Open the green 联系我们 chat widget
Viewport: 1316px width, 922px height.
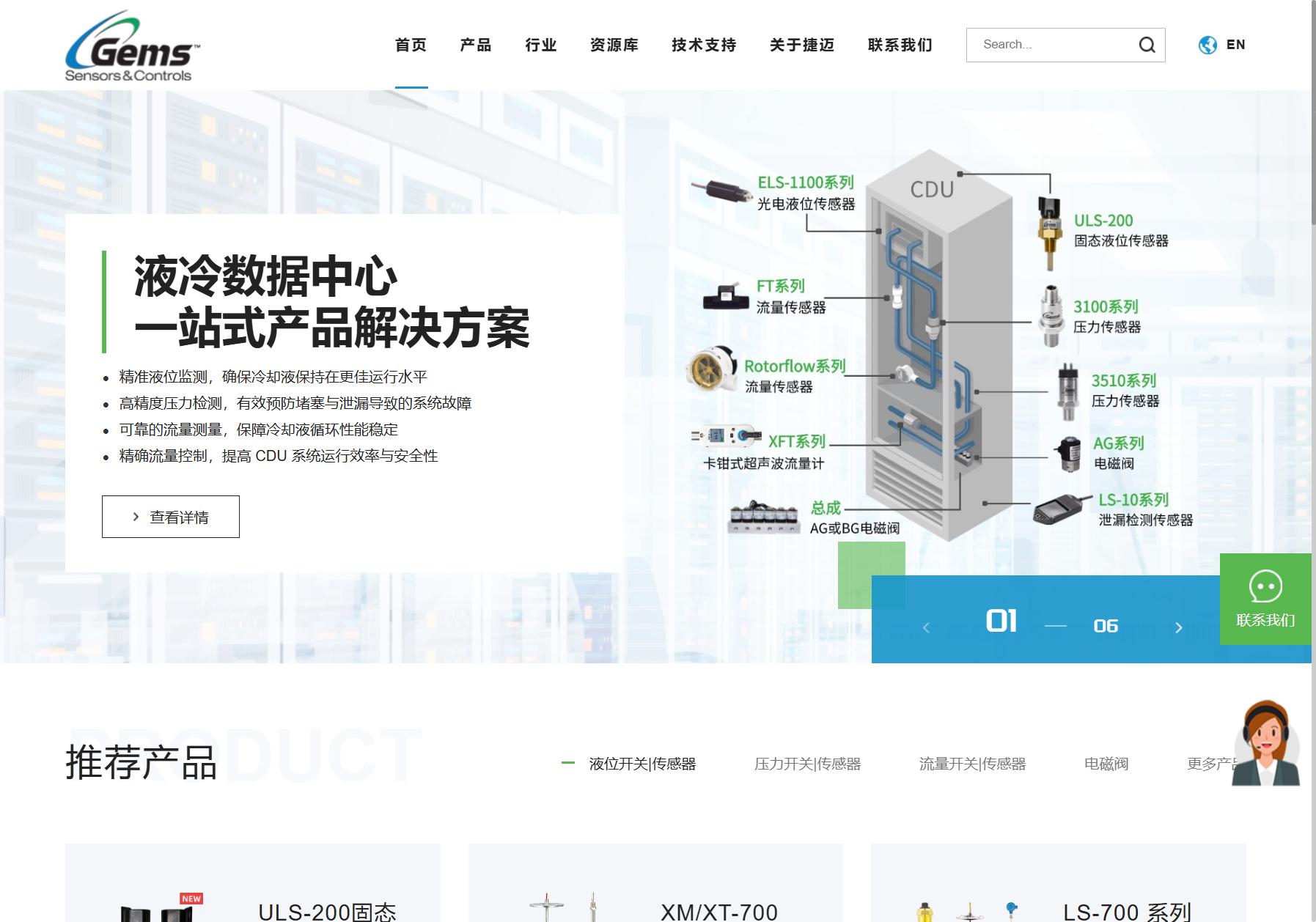1265,599
